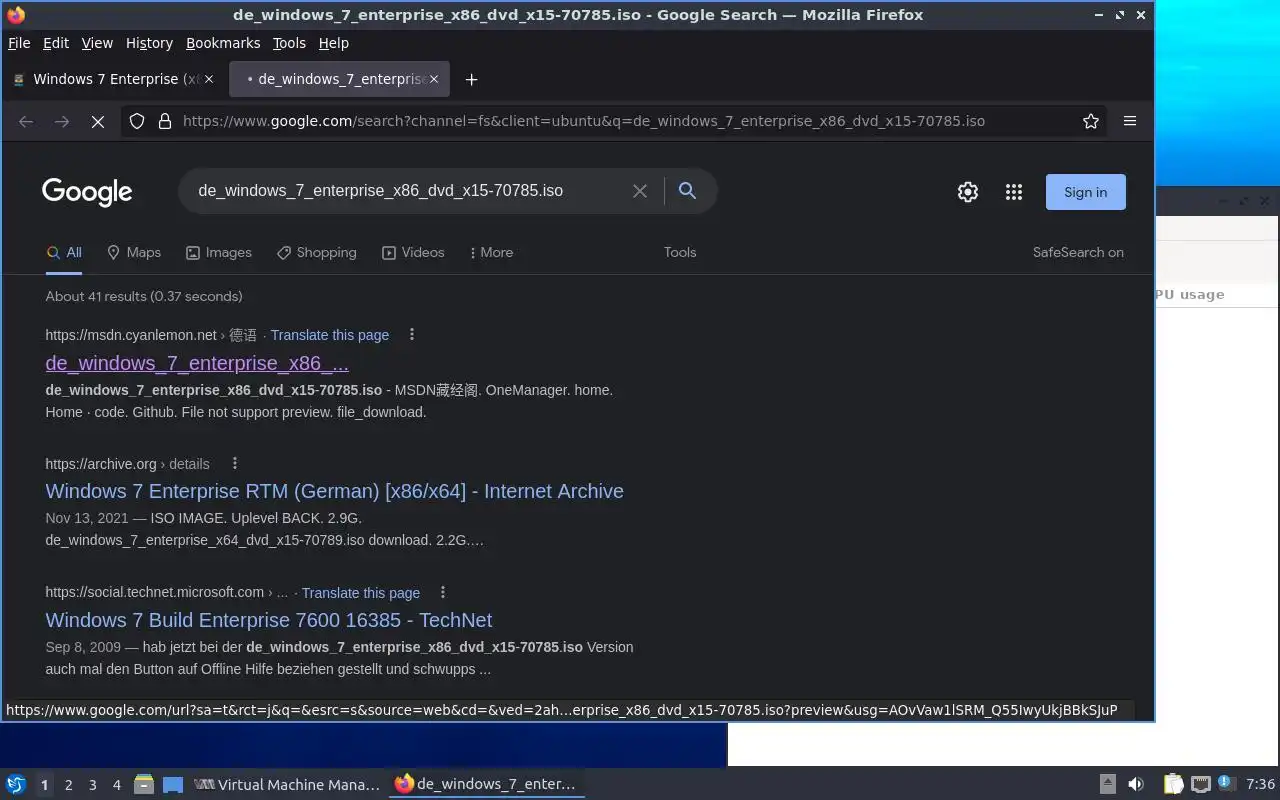
Task: Switch to Maps results
Action: 134,253
